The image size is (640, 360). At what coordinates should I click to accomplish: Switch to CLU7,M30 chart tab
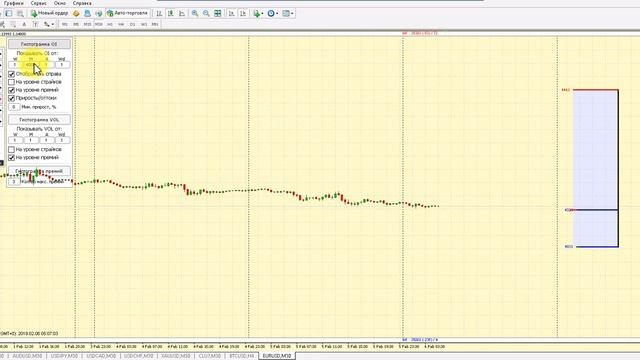tap(210, 356)
